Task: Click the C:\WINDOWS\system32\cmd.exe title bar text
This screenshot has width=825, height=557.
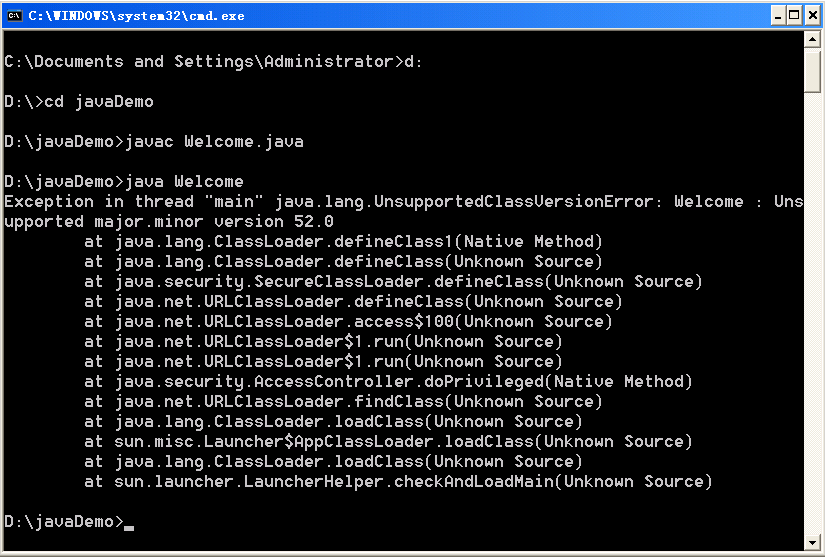Action: (136, 16)
